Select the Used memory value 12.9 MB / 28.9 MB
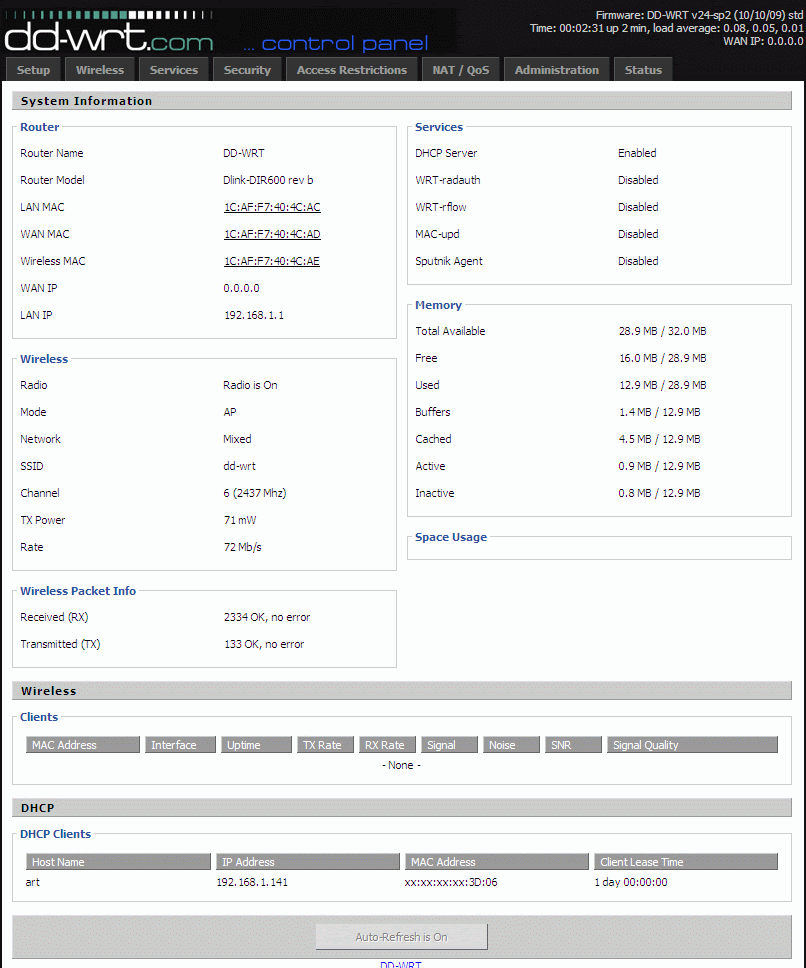The width and height of the screenshot is (806, 968). [x=663, y=385]
